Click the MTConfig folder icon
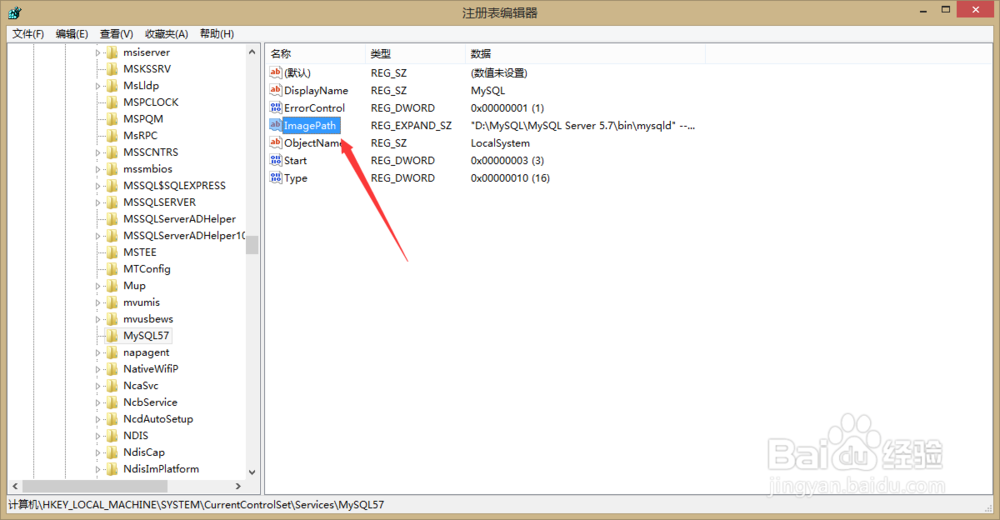 (112, 269)
